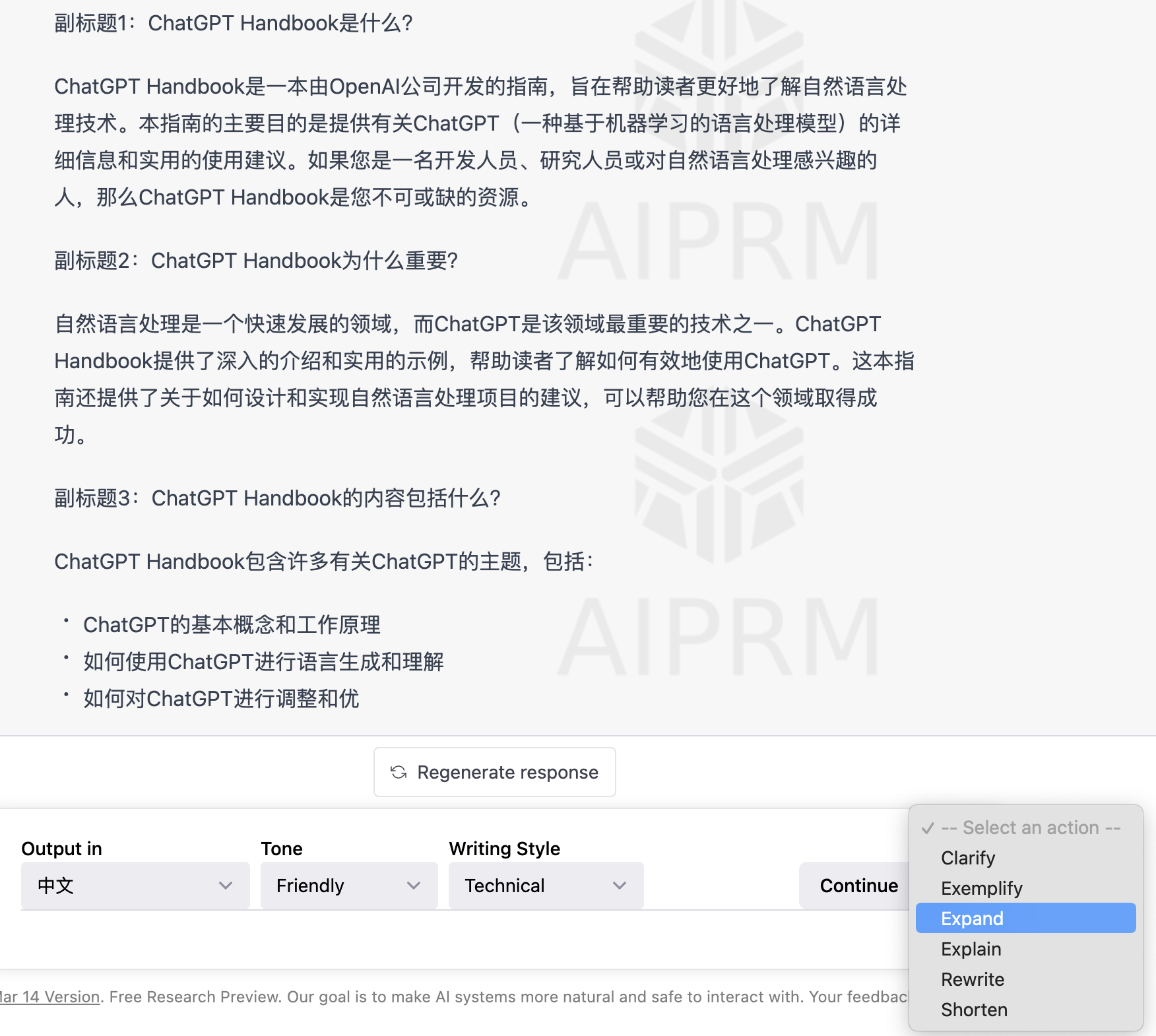Screen dimensions: 1156x1036
Task: Open the Tone dropdown set to Friendly
Action: pos(349,886)
